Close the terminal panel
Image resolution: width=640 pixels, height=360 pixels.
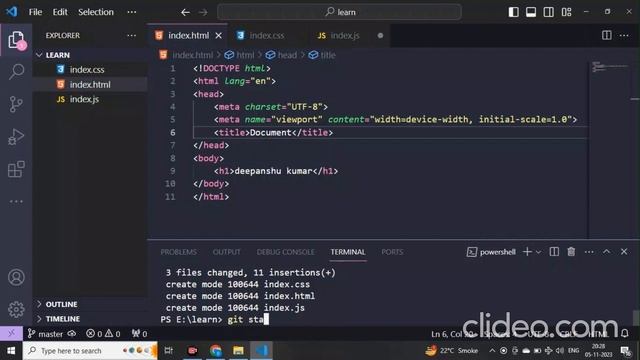pyautogui.click(x=624, y=251)
